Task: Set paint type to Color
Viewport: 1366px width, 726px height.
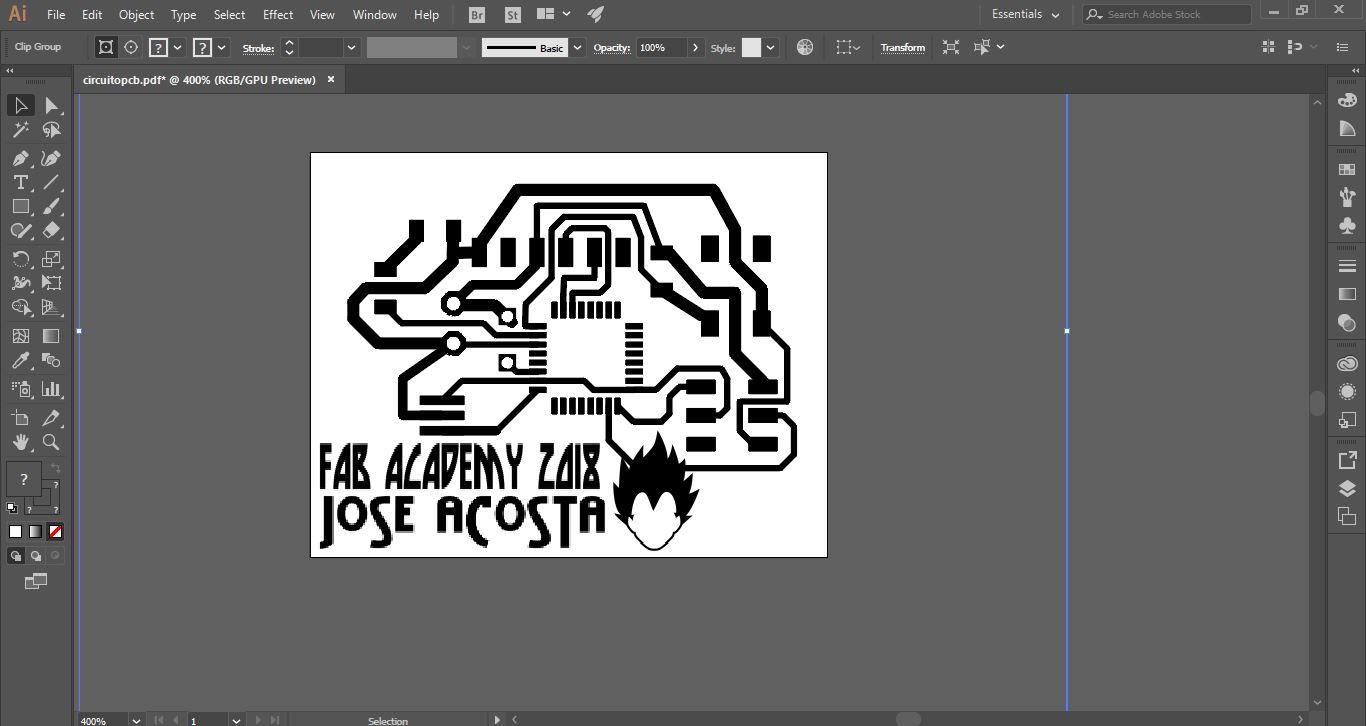Action: 16,532
